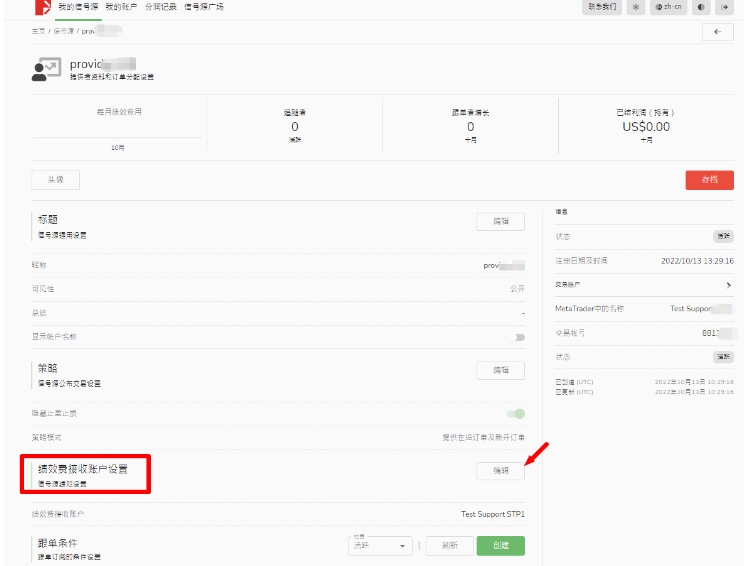The image size is (744, 566).
Task: Click the Test Support STP1 account value
Action: click(x=493, y=514)
